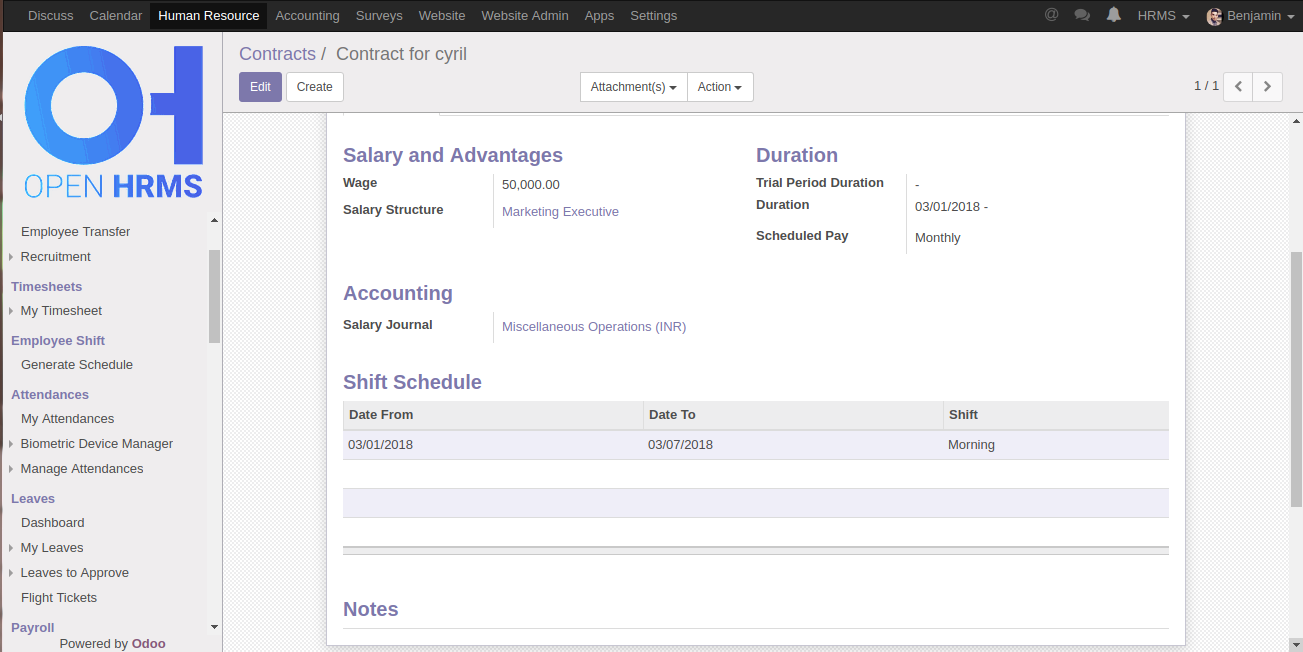This screenshot has width=1303, height=652.
Task: Open the Attachment(s) dropdown
Action: [x=633, y=87]
